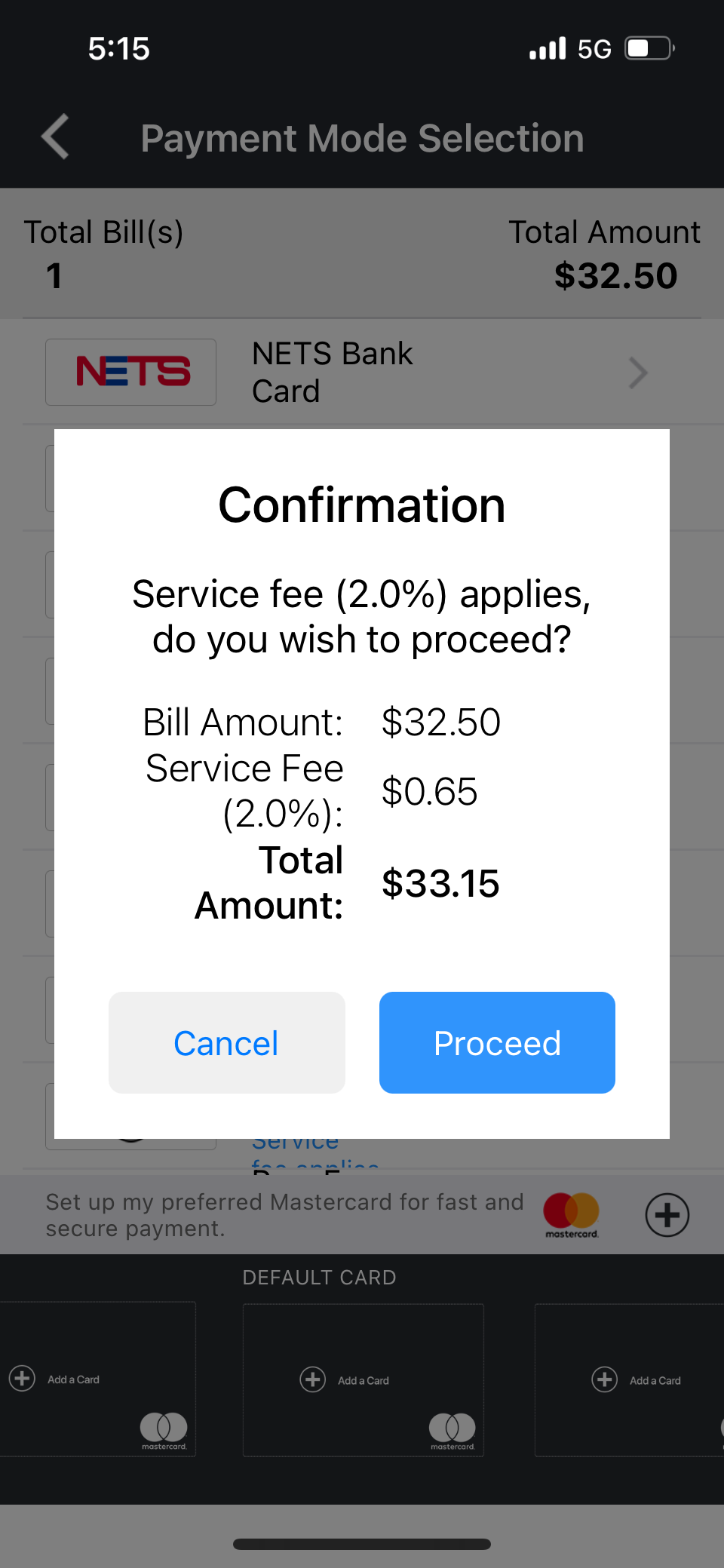This screenshot has height=1568, width=724.
Task: Tap 'Set up my preferred Mastercard' text
Action: (x=284, y=1214)
